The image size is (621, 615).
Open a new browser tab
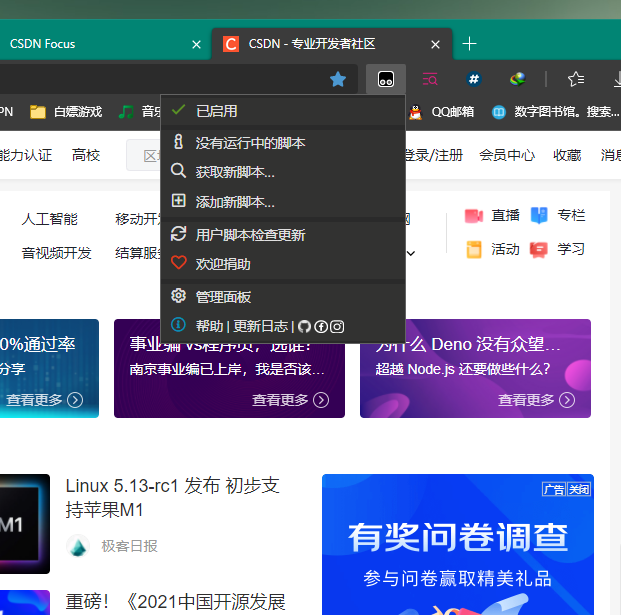pos(470,44)
